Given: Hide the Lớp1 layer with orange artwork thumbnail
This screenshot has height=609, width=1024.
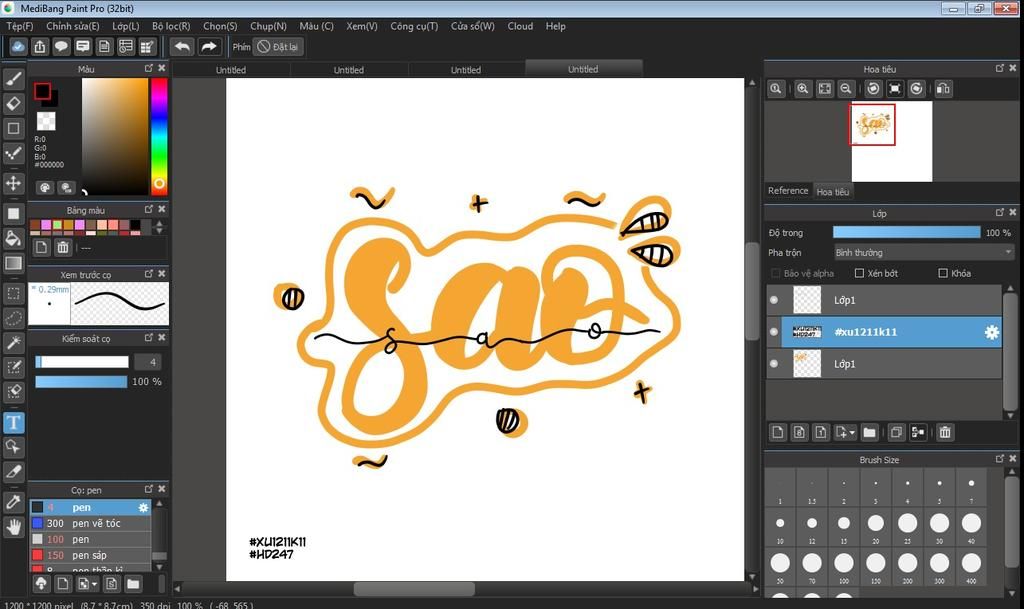Looking at the screenshot, I should coord(774,364).
